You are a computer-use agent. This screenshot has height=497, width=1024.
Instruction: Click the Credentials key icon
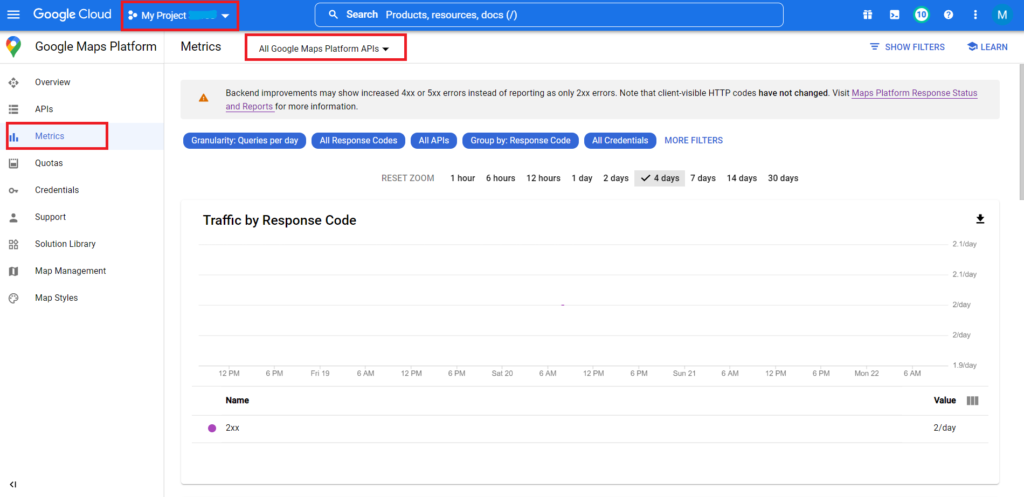13,190
